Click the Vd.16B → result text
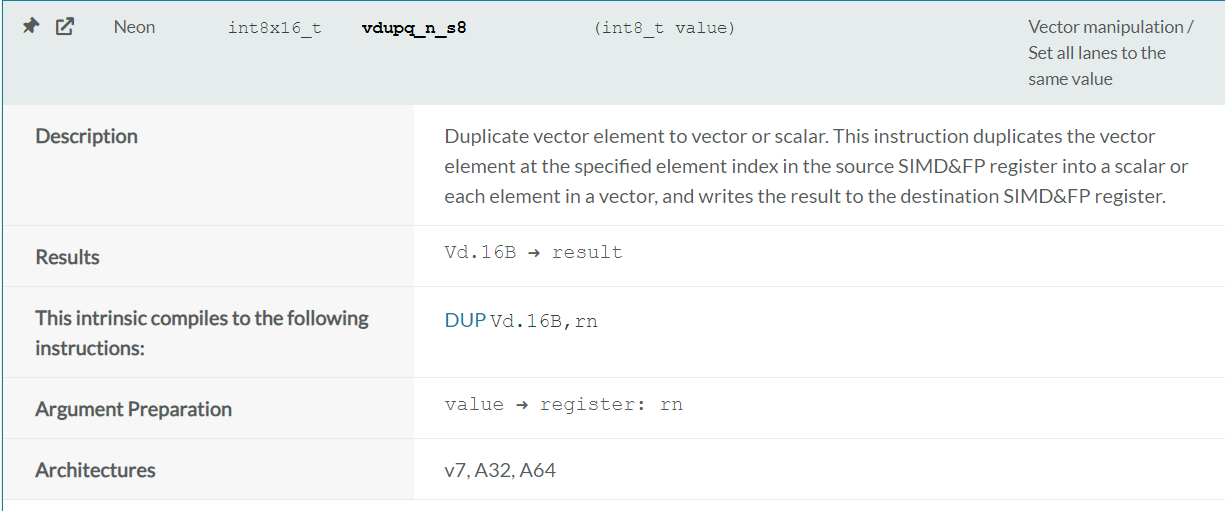 point(533,252)
